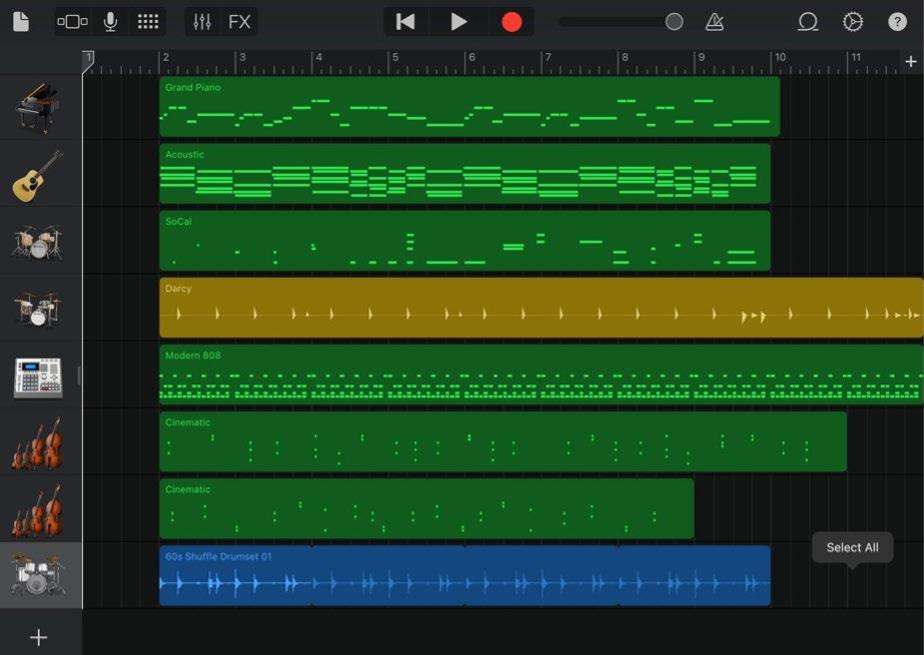
Task: Select the longer Cinematic region
Action: tap(503, 442)
